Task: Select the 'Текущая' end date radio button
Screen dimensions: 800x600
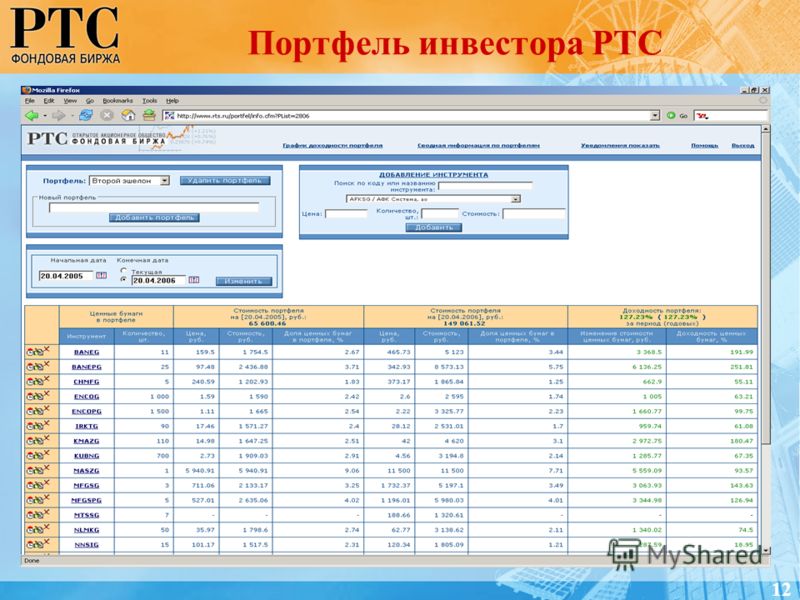Action: click(x=123, y=271)
